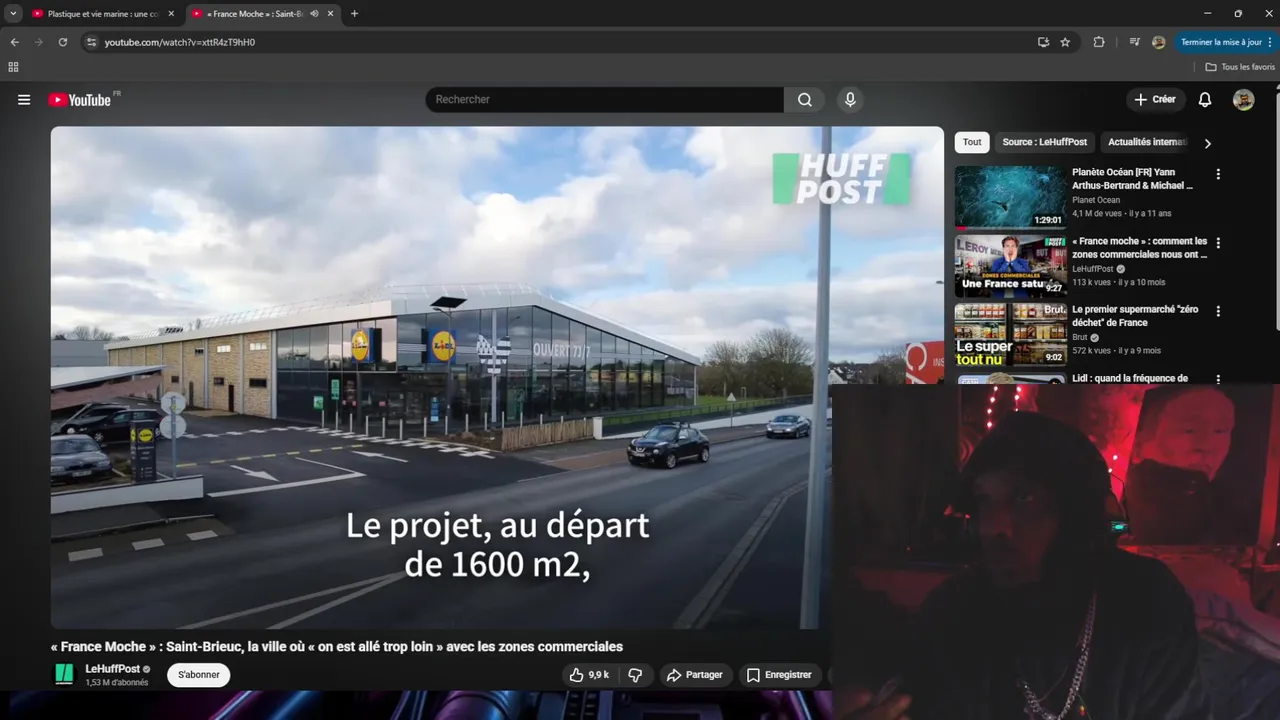Open Une France saturée video thumbnail

point(1010,266)
